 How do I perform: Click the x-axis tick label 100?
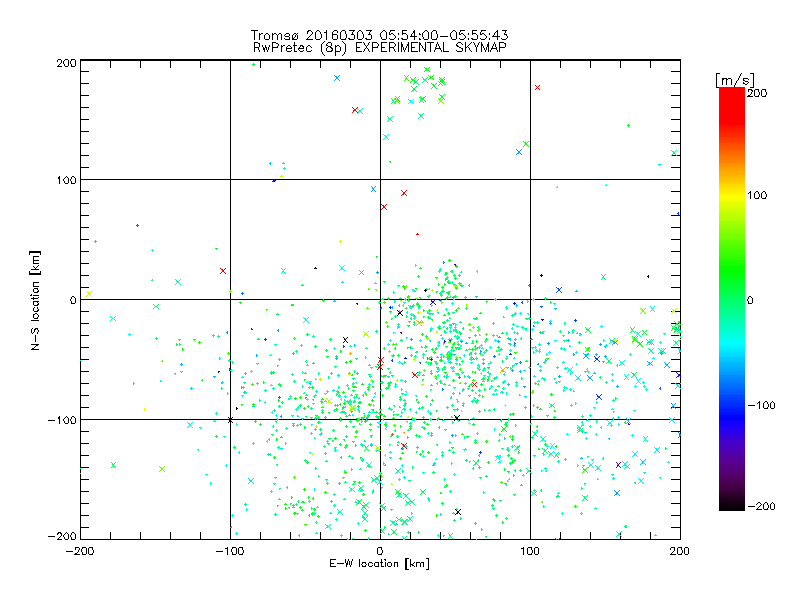pyautogui.click(x=530, y=551)
